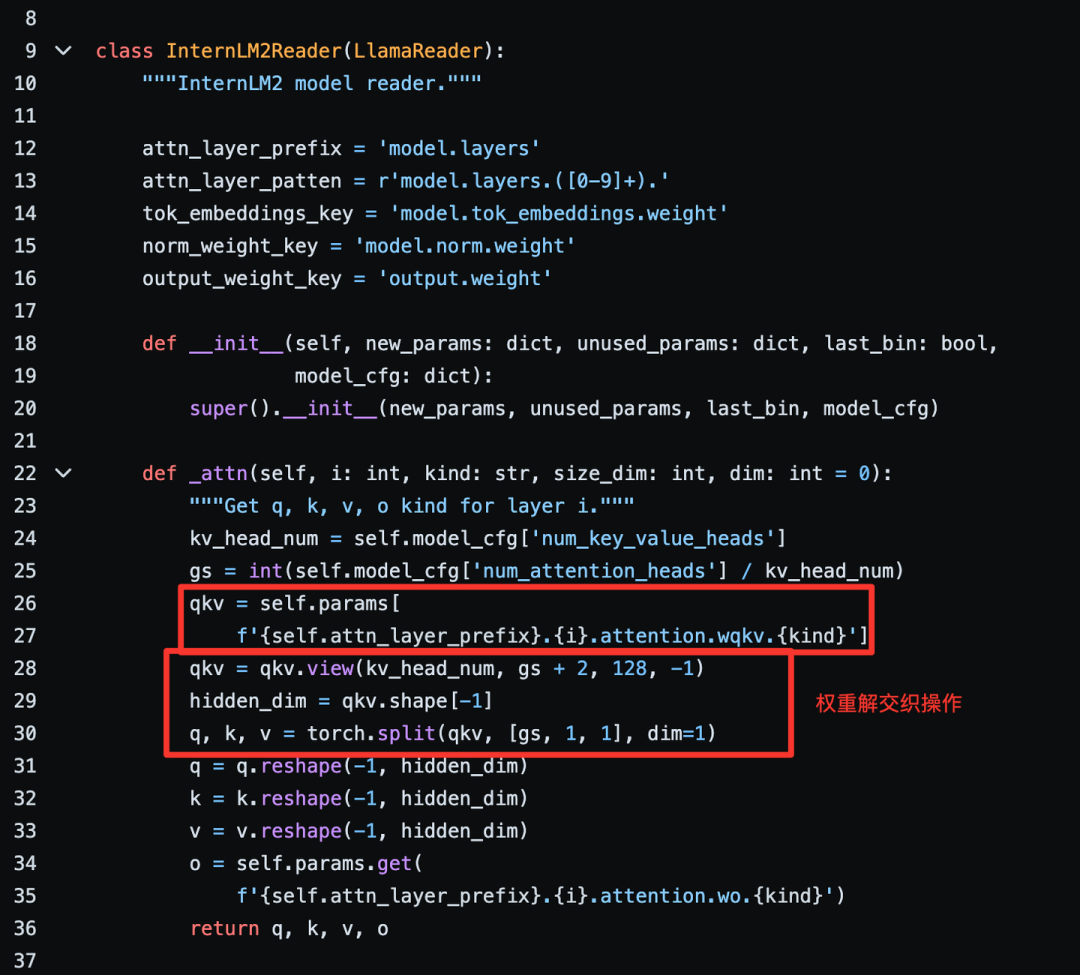
Task: Collapse the _attn method fold chevron
Action: (63, 473)
